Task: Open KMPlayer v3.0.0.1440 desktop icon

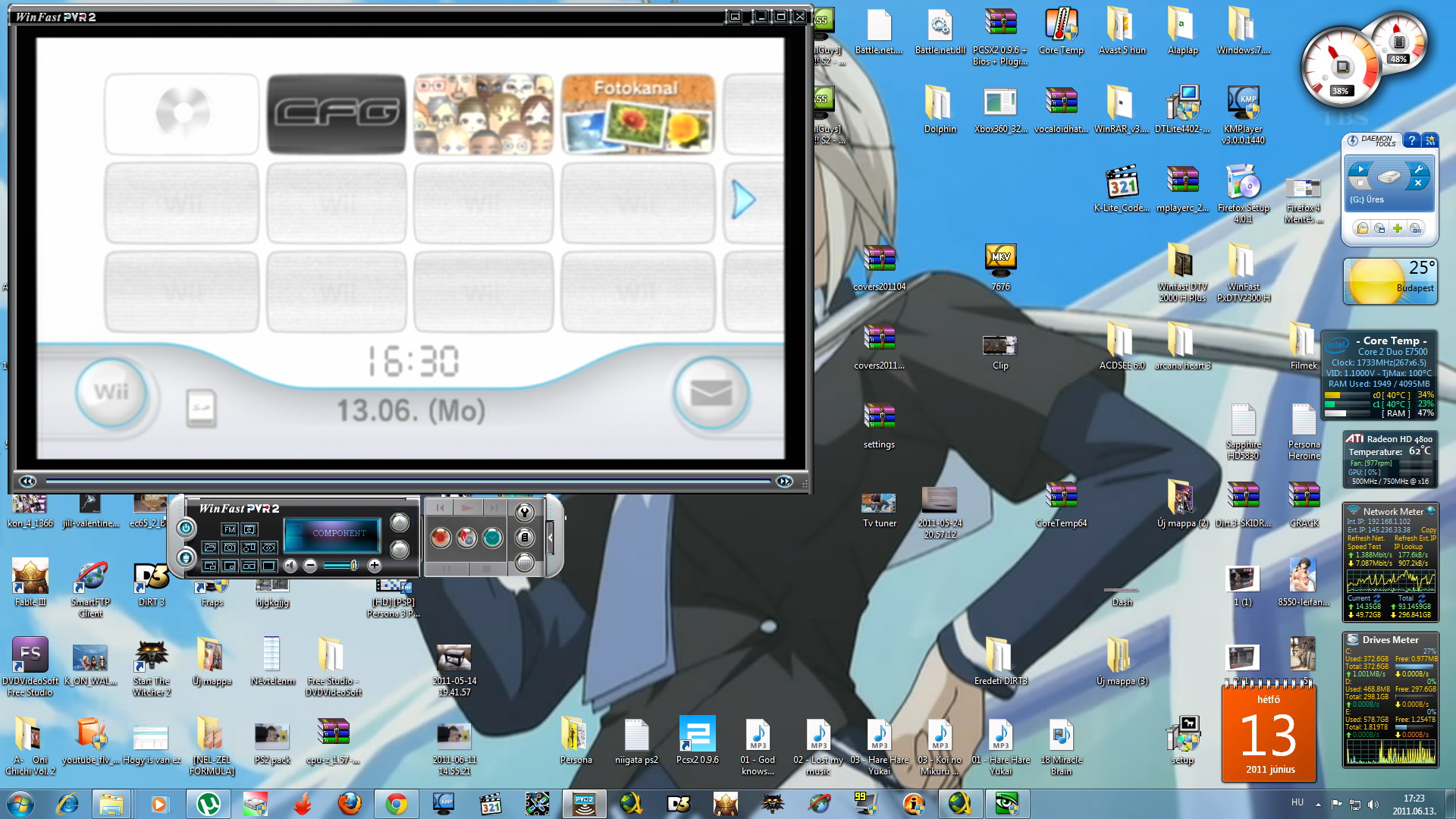Action: pos(1243,114)
